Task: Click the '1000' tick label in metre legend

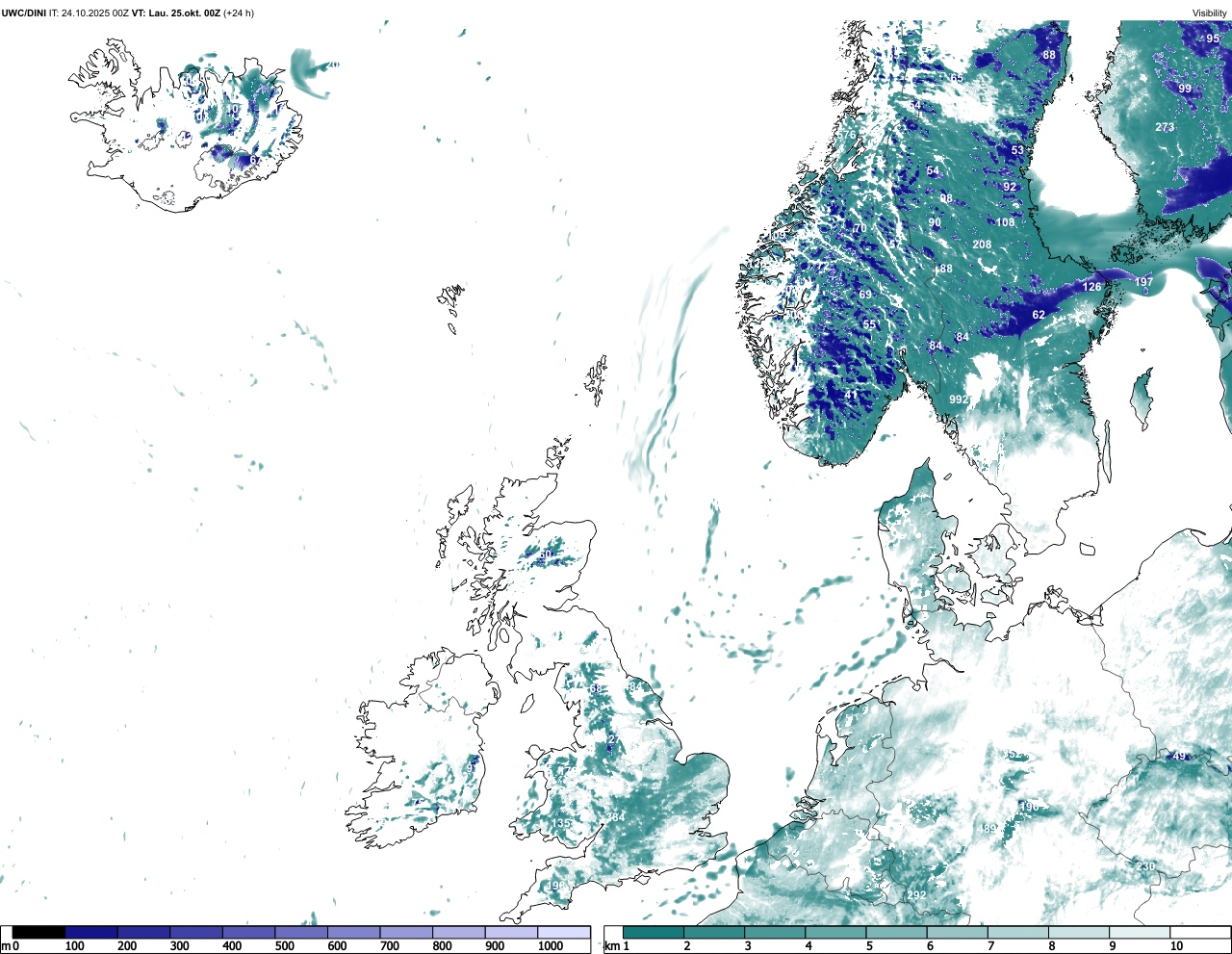Action: pos(551,946)
